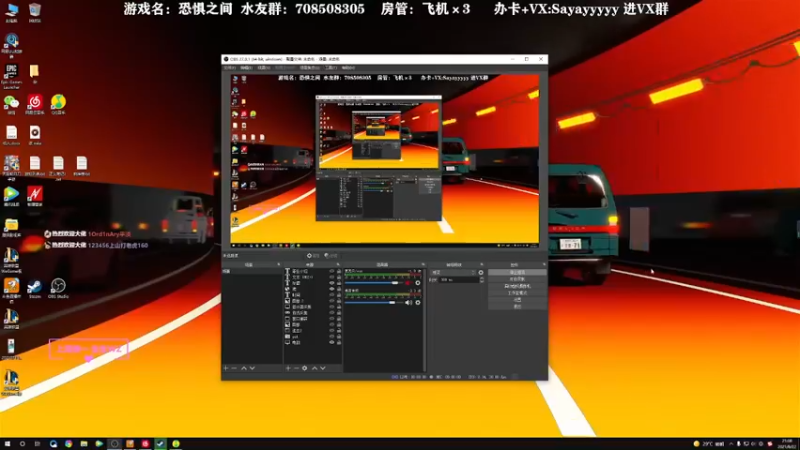The height and width of the screenshot is (450, 800).
Task: Click the 退出 (Exit) button in Controls
Action: pos(517,306)
